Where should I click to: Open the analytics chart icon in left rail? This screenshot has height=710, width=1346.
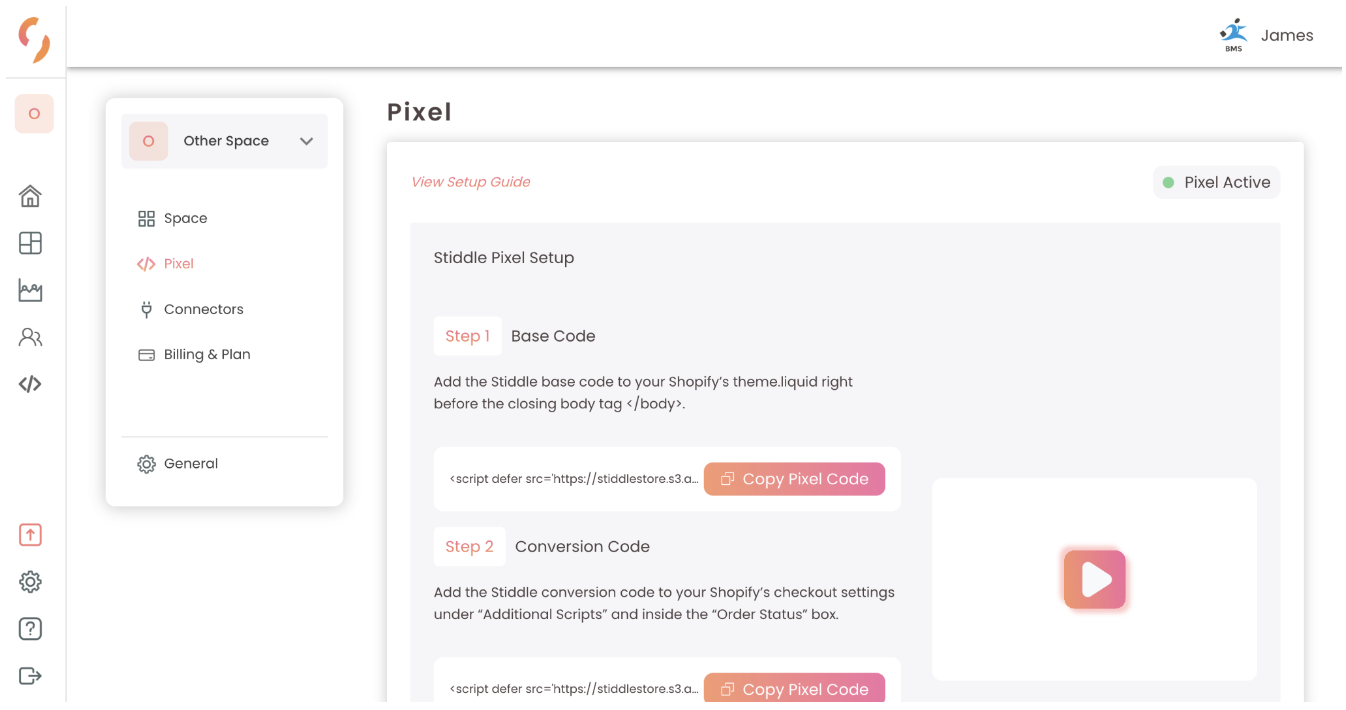pyautogui.click(x=31, y=291)
